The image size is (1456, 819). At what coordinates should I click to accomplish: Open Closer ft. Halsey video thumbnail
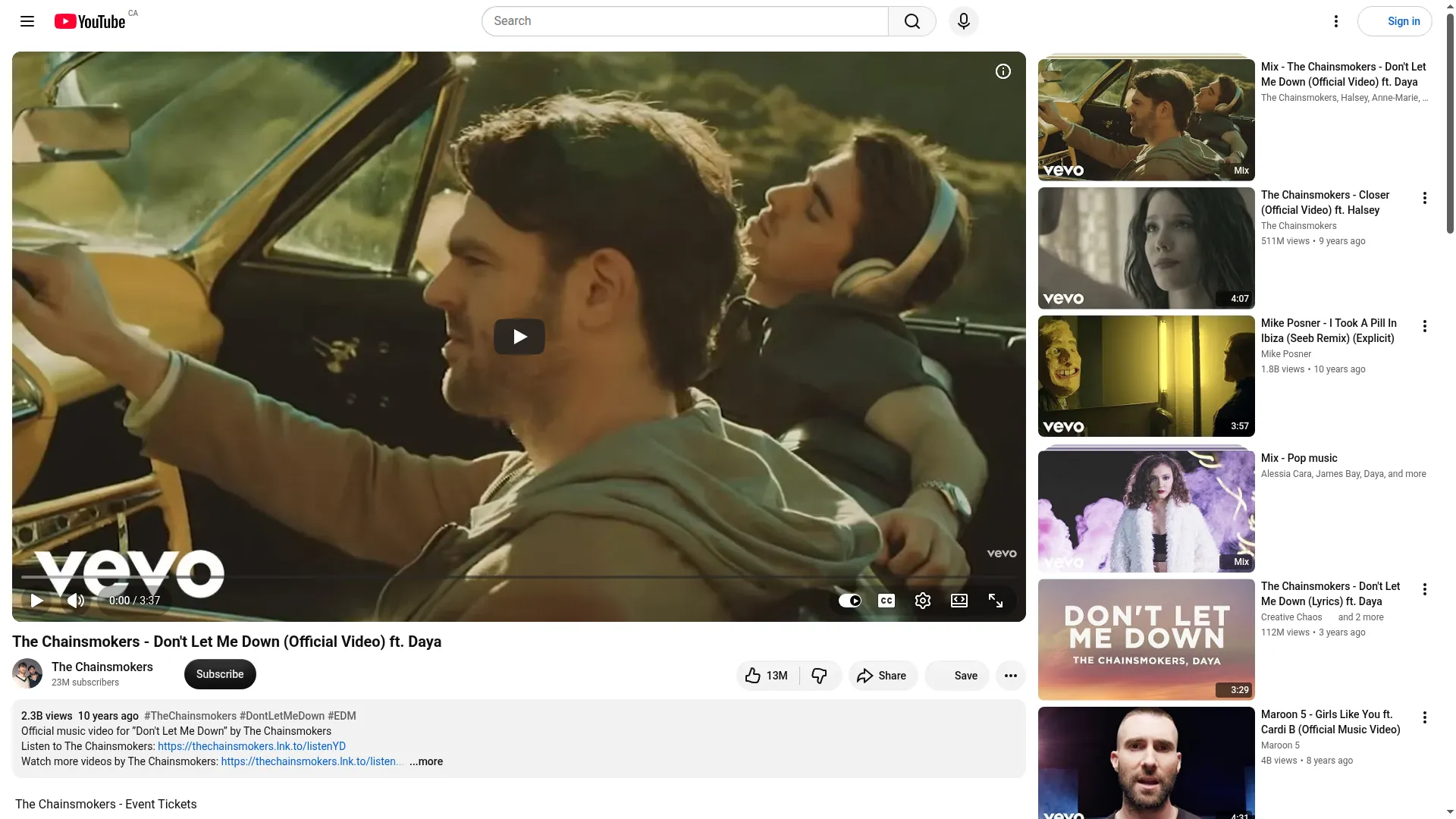[1147, 248]
